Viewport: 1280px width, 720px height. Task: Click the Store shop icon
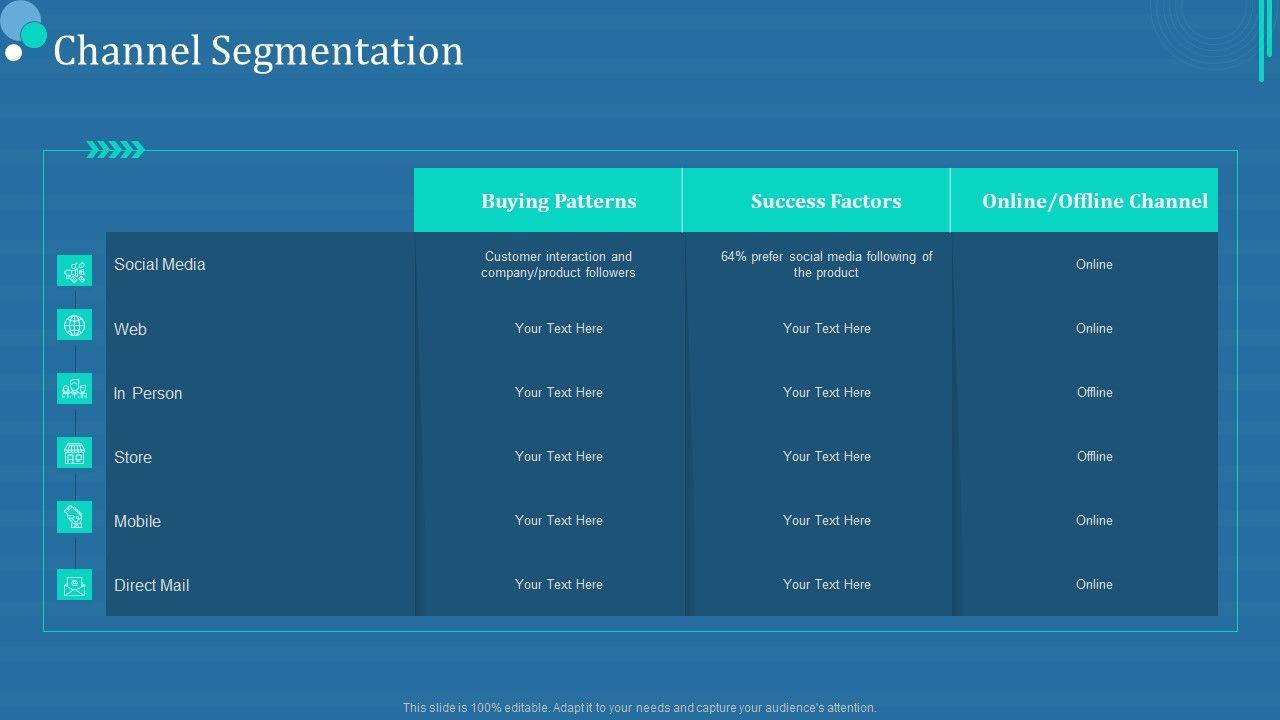point(74,453)
